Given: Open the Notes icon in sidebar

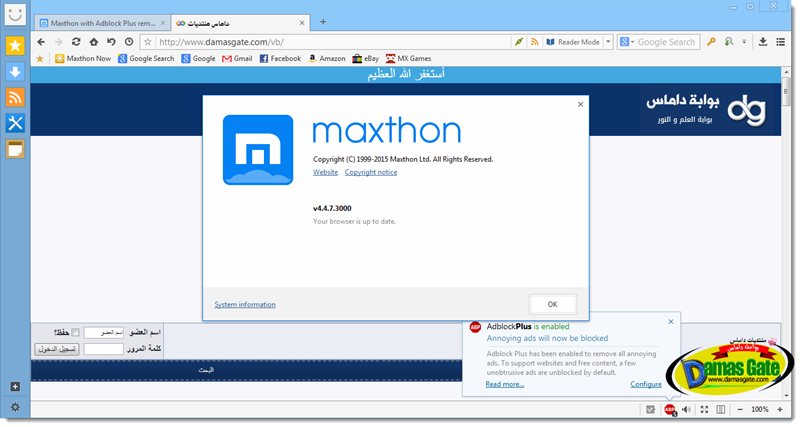Looking at the screenshot, I should pyautogui.click(x=15, y=149).
